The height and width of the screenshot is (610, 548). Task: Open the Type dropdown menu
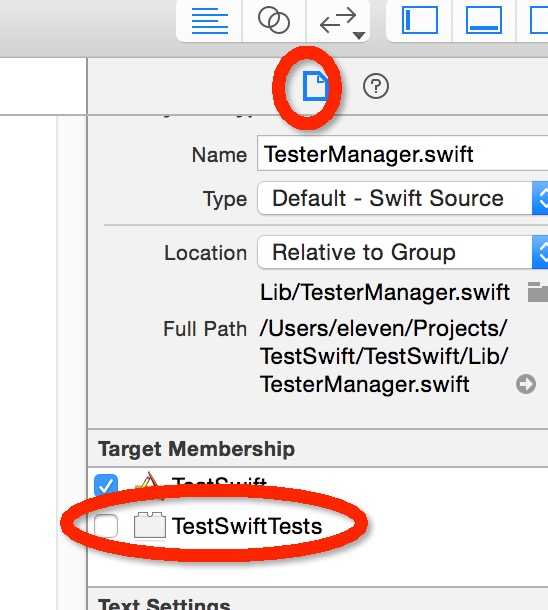click(403, 198)
